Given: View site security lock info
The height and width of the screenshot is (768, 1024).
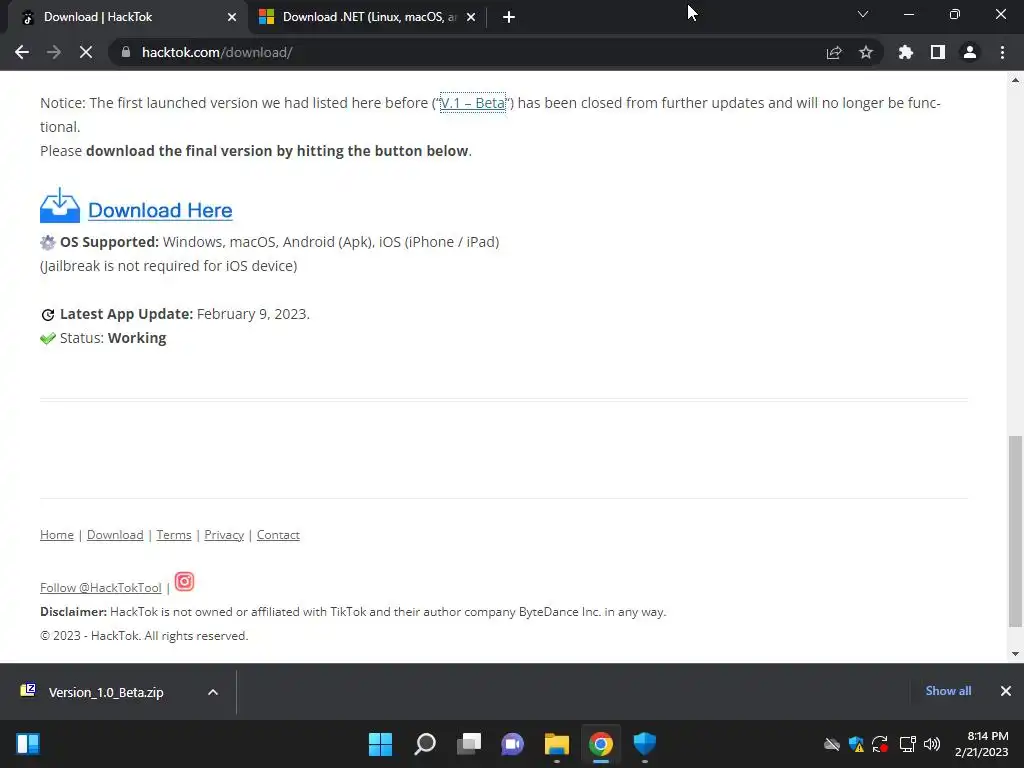Looking at the screenshot, I should point(126,52).
